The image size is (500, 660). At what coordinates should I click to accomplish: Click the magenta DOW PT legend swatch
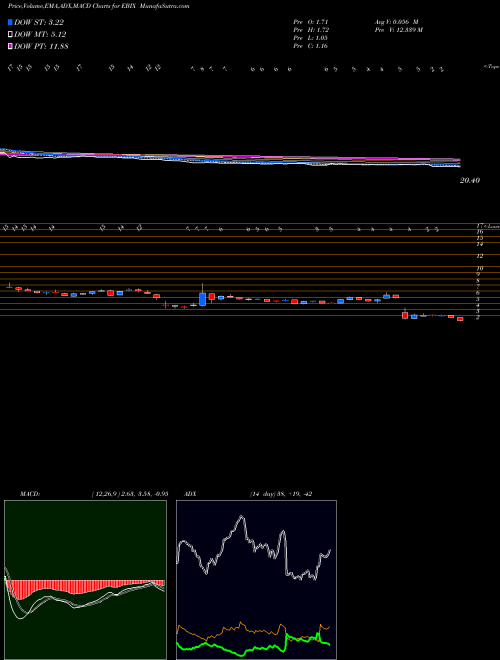[x=10, y=46]
